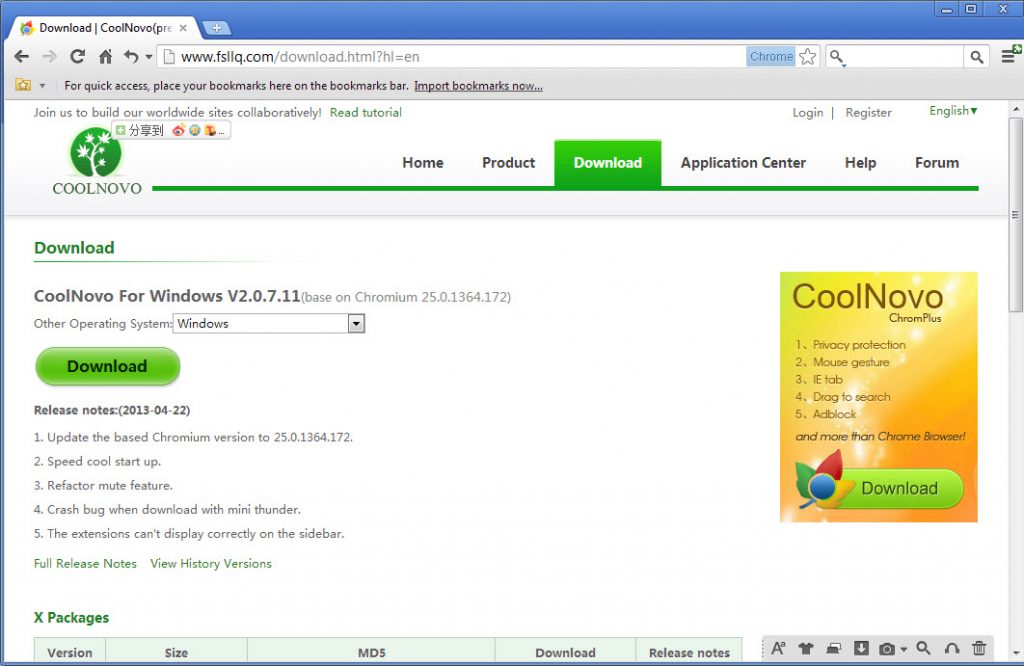
Task: Click the Login link
Action: coord(808,112)
